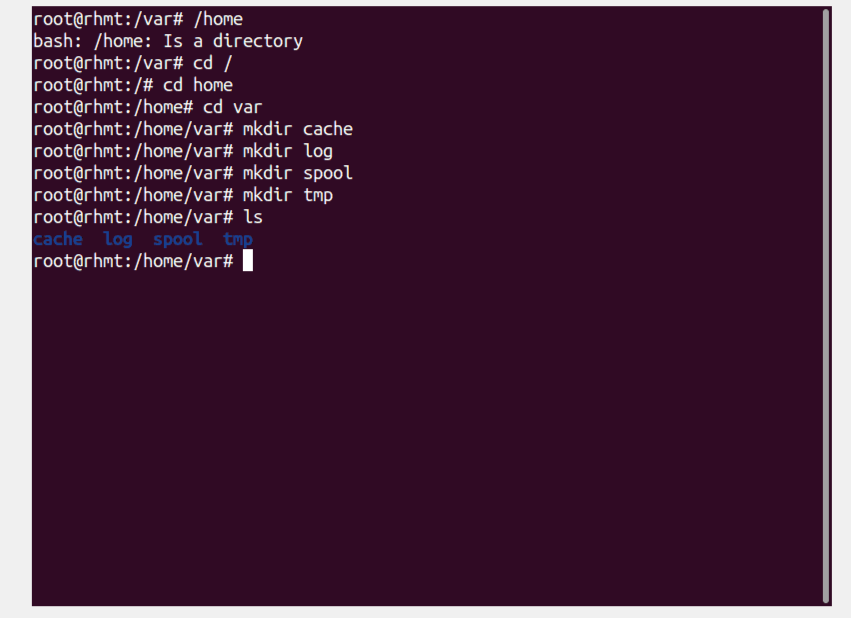The width and height of the screenshot is (851, 618).
Task: Click the 'root@rhmt:/home#' prompt text
Action: point(113,107)
